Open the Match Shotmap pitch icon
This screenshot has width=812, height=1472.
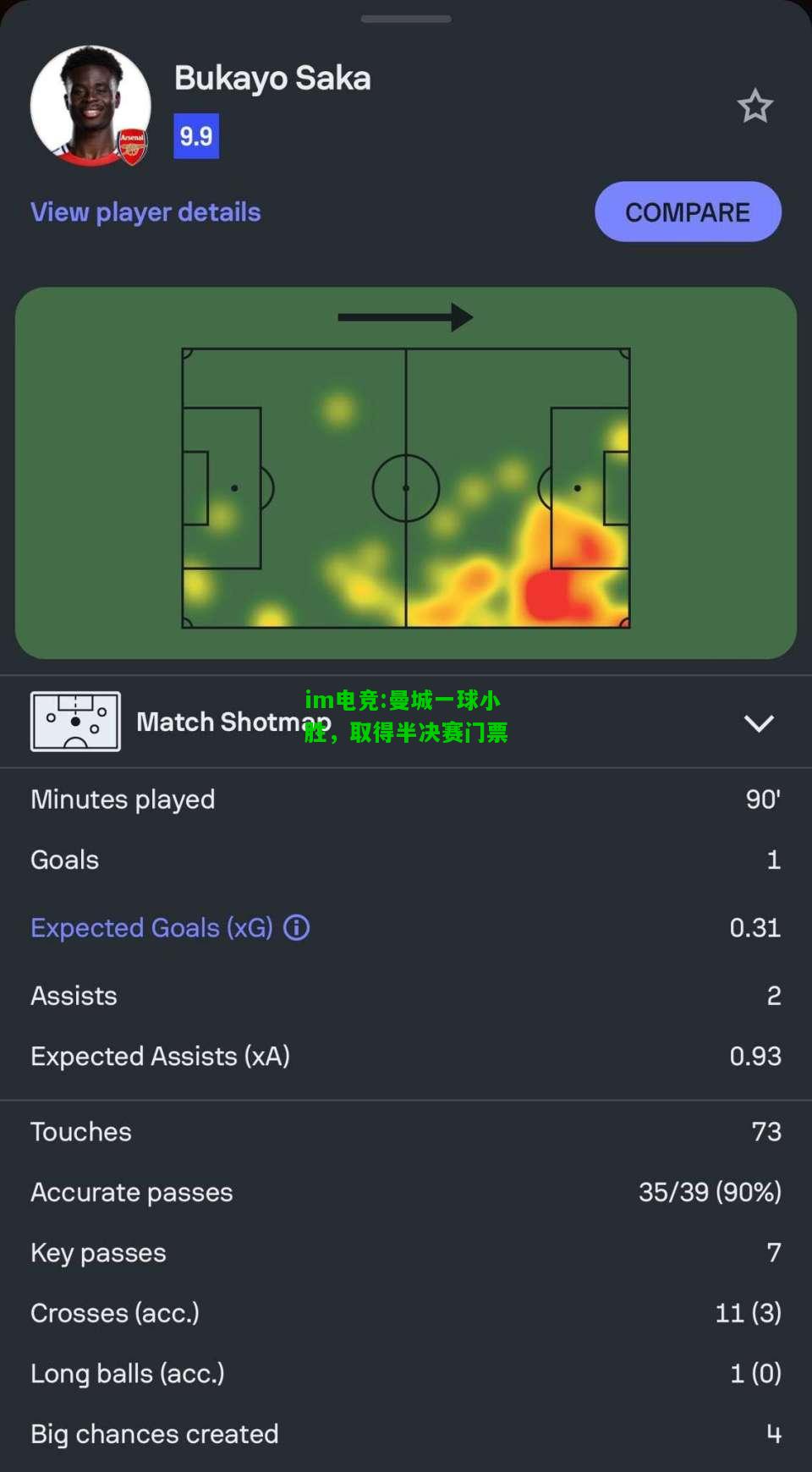click(75, 722)
